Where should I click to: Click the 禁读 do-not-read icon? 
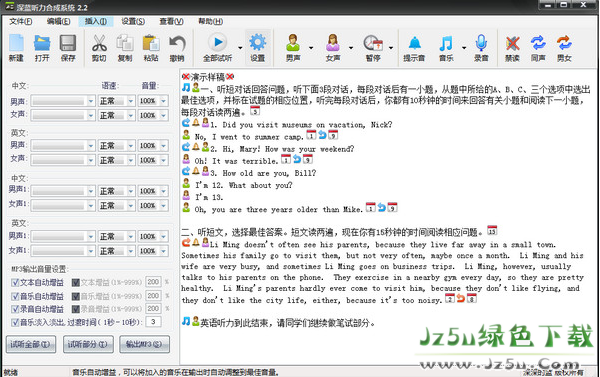pos(512,48)
